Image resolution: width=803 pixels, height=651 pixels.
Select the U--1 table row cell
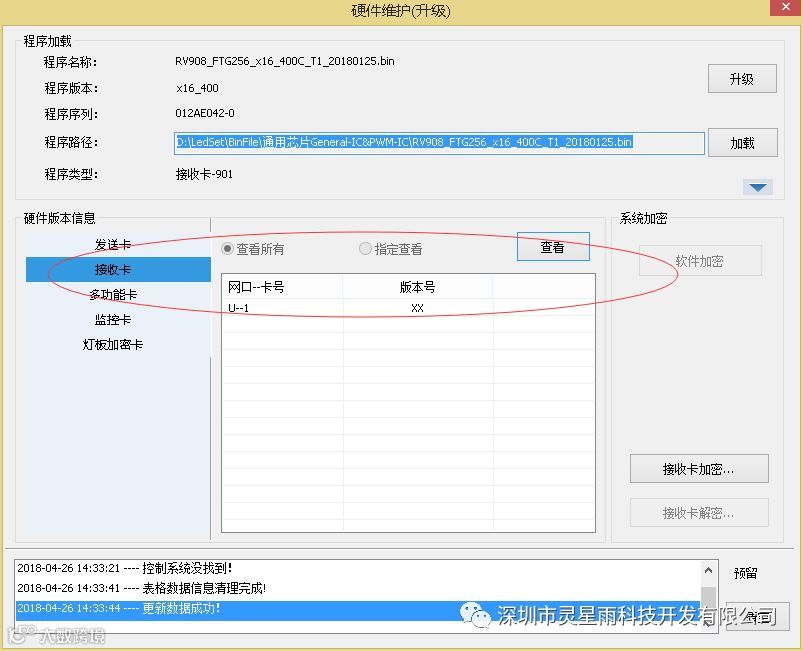tap(282, 308)
